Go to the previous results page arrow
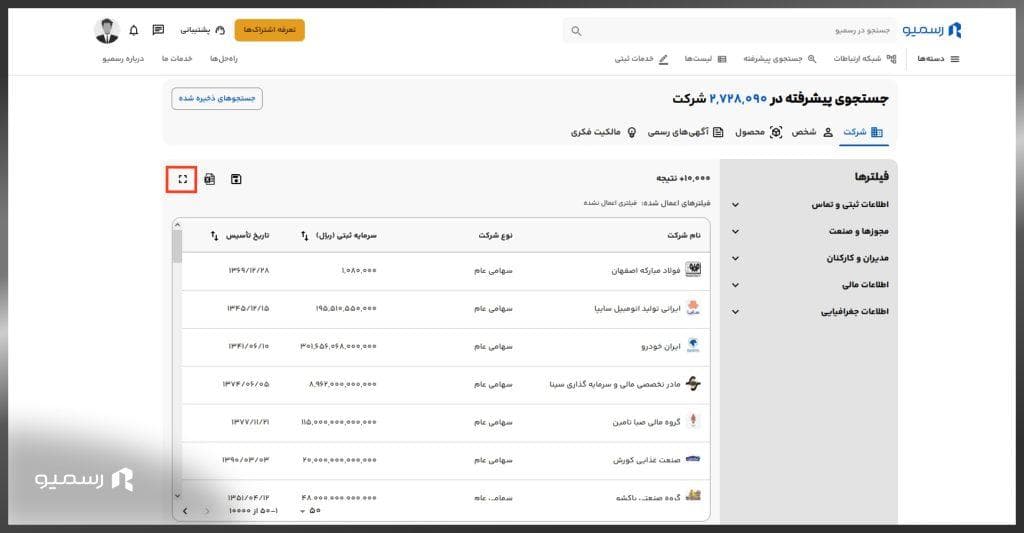Viewport: 1024px width, 533px height. coord(207,511)
